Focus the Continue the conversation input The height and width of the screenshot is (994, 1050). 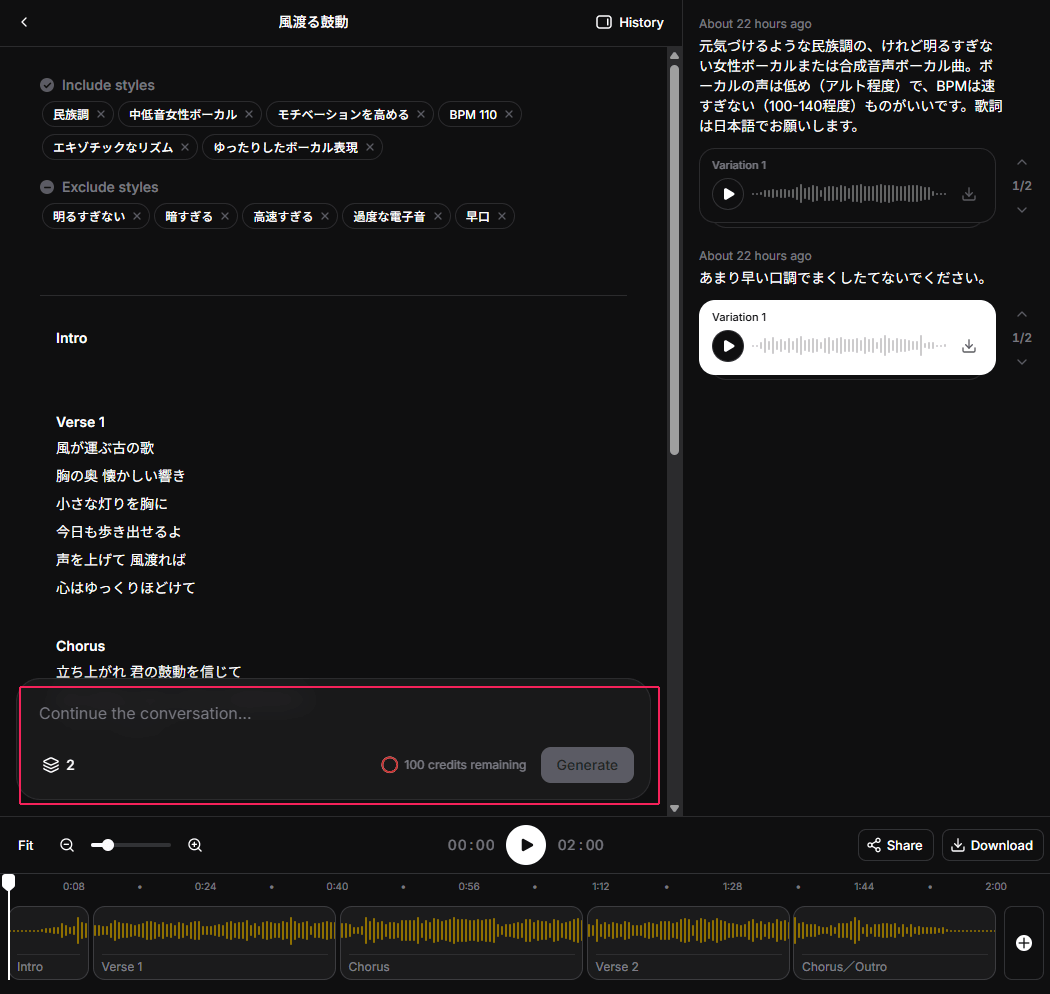tap(333, 713)
